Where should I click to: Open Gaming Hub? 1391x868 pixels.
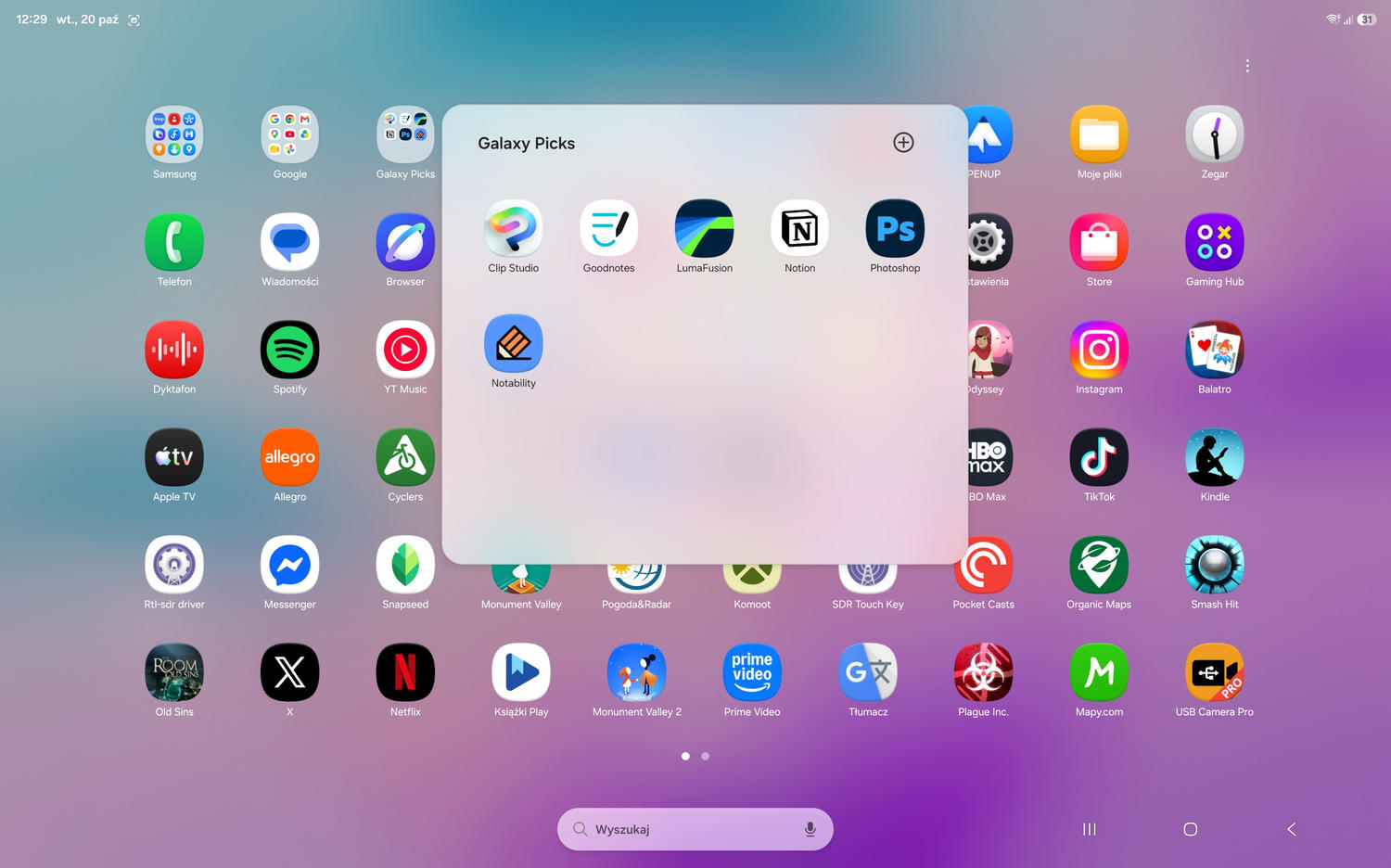click(1215, 242)
